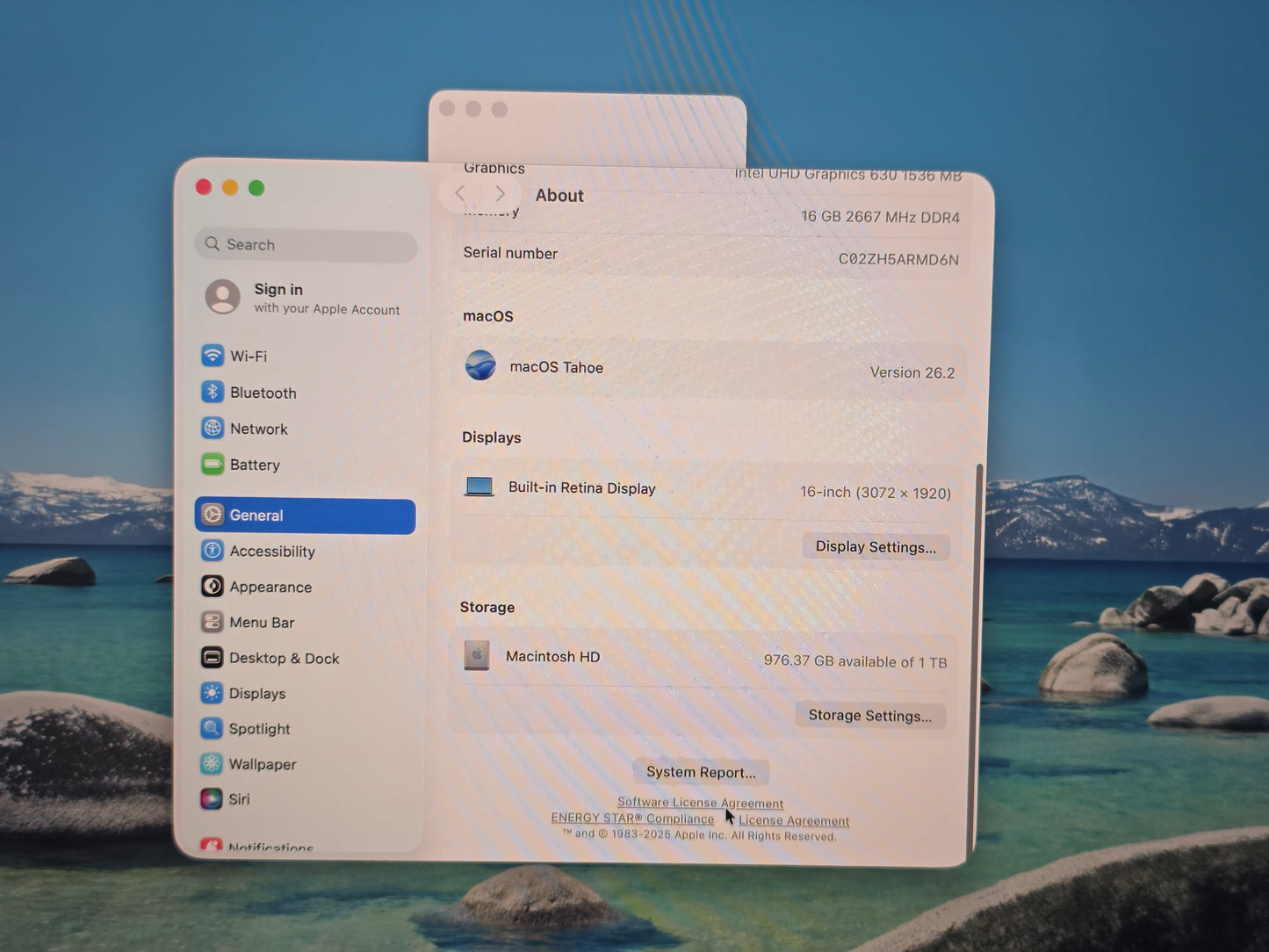The height and width of the screenshot is (952, 1269).
Task: Select the Accessibility sidebar label
Action: pos(272,551)
